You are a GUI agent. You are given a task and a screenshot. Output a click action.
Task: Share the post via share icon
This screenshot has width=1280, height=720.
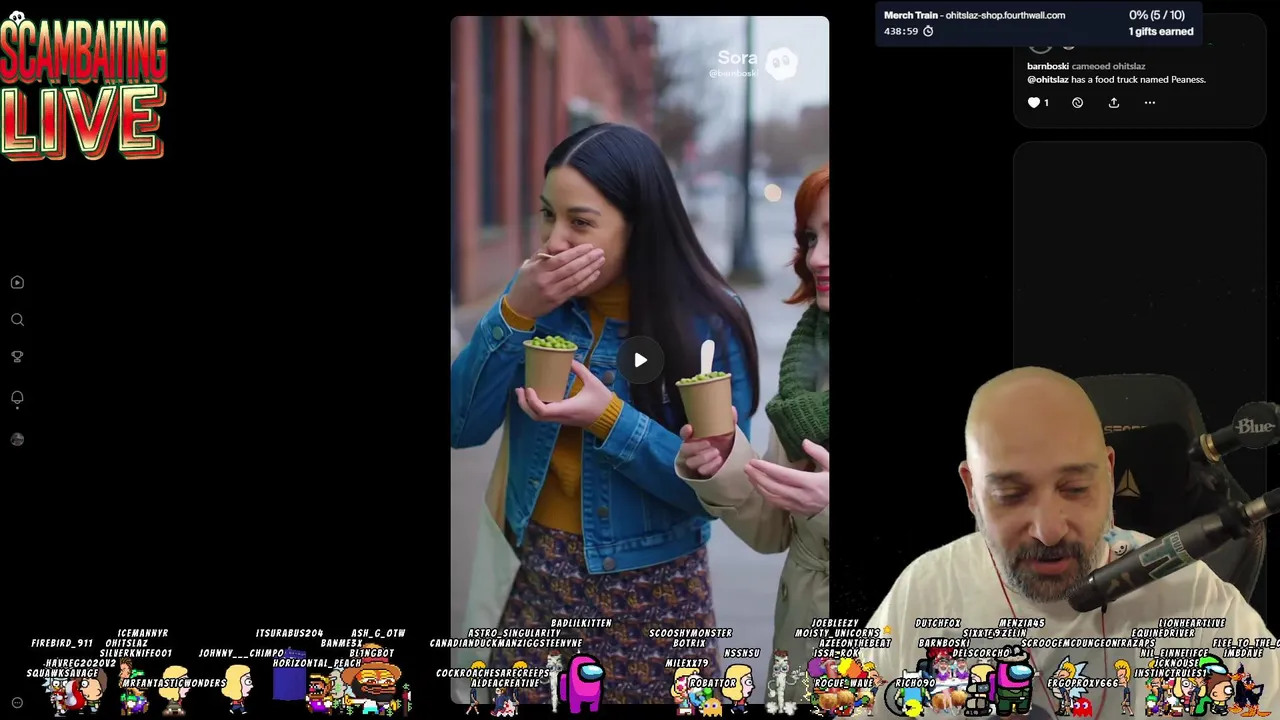point(1113,102)
